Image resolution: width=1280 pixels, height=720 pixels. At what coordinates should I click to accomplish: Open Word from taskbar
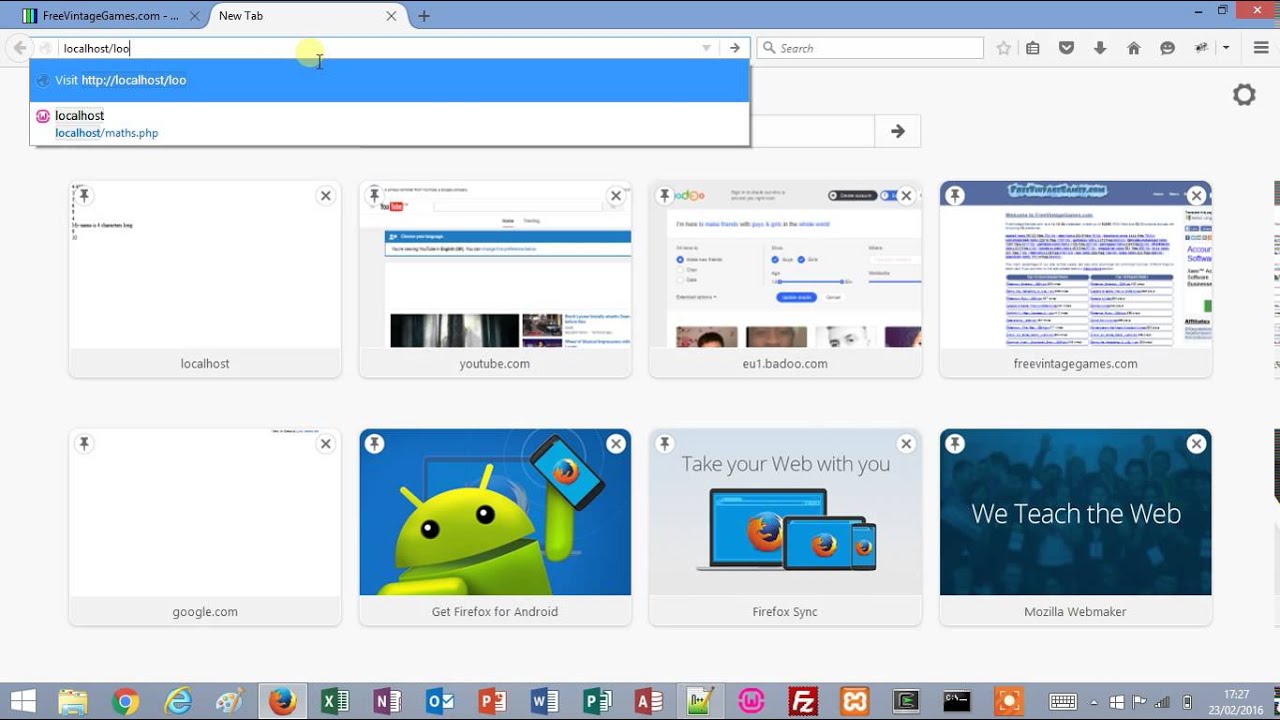click(543, 702)
